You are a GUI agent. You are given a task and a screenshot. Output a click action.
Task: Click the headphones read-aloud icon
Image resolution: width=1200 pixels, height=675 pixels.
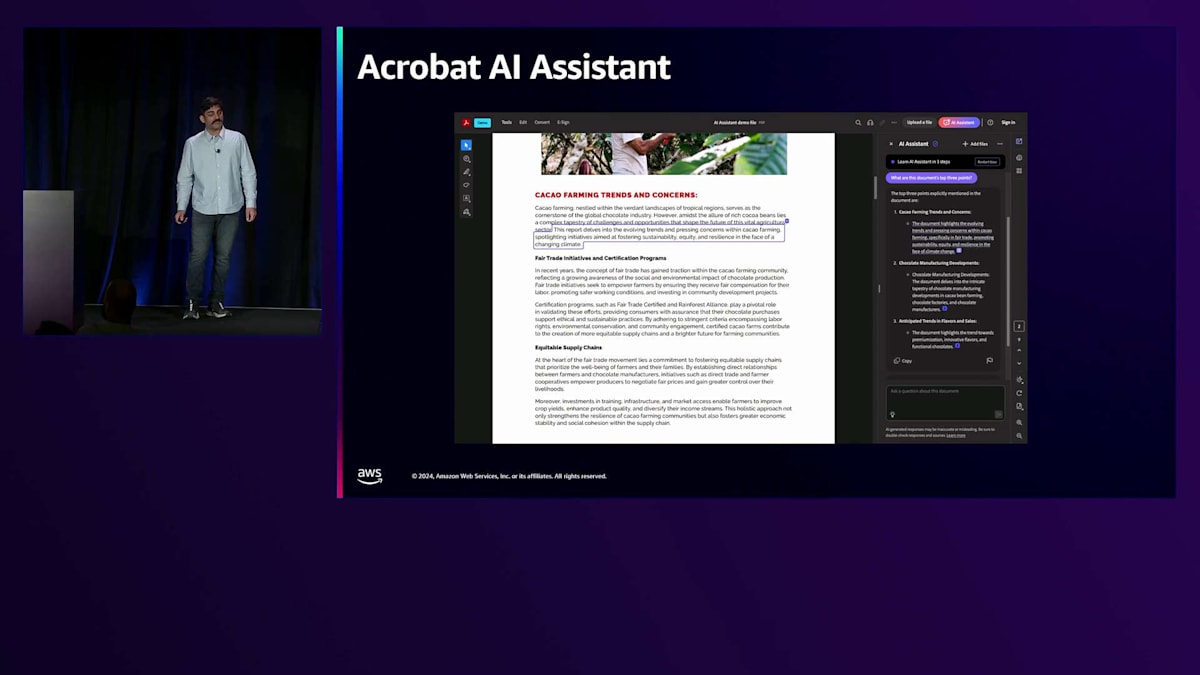(x=870, y=122)
